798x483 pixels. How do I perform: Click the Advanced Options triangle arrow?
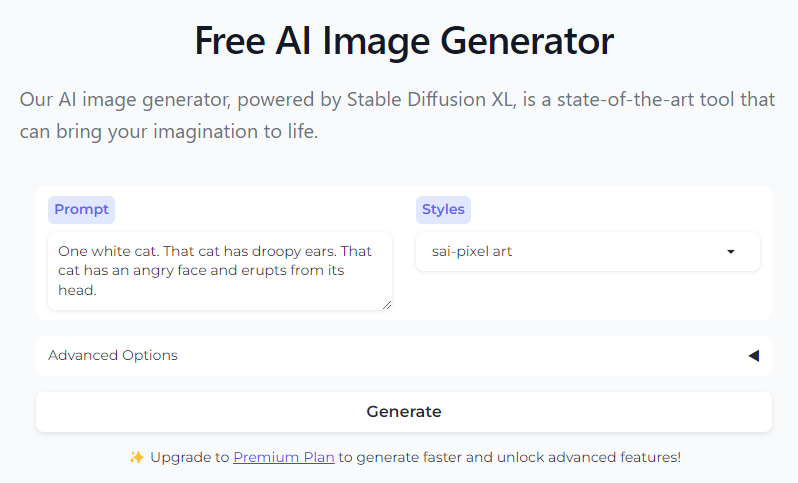point(753,355)
